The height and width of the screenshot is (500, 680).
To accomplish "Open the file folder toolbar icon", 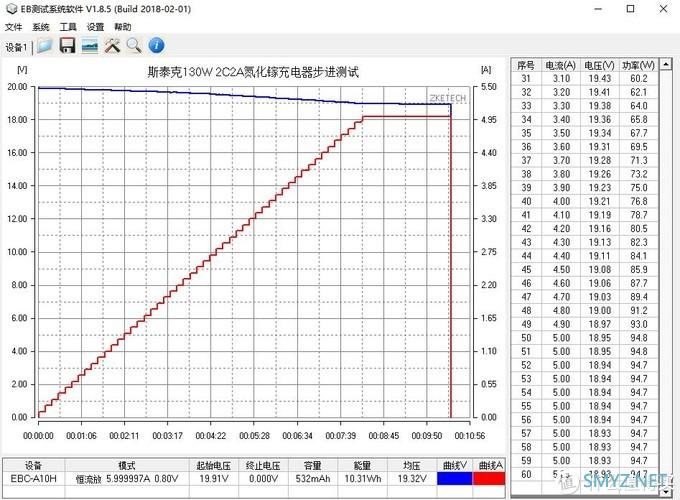I will (x=44, y=46).
